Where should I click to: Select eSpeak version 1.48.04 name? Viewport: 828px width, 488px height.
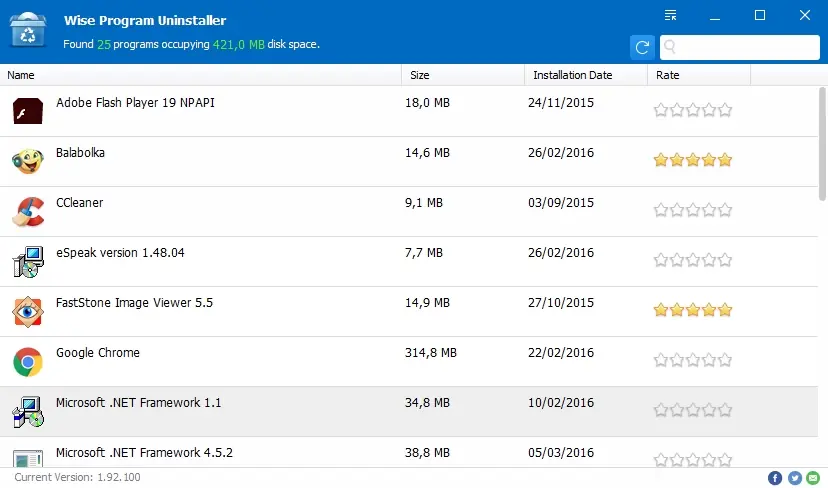[120, 253]
